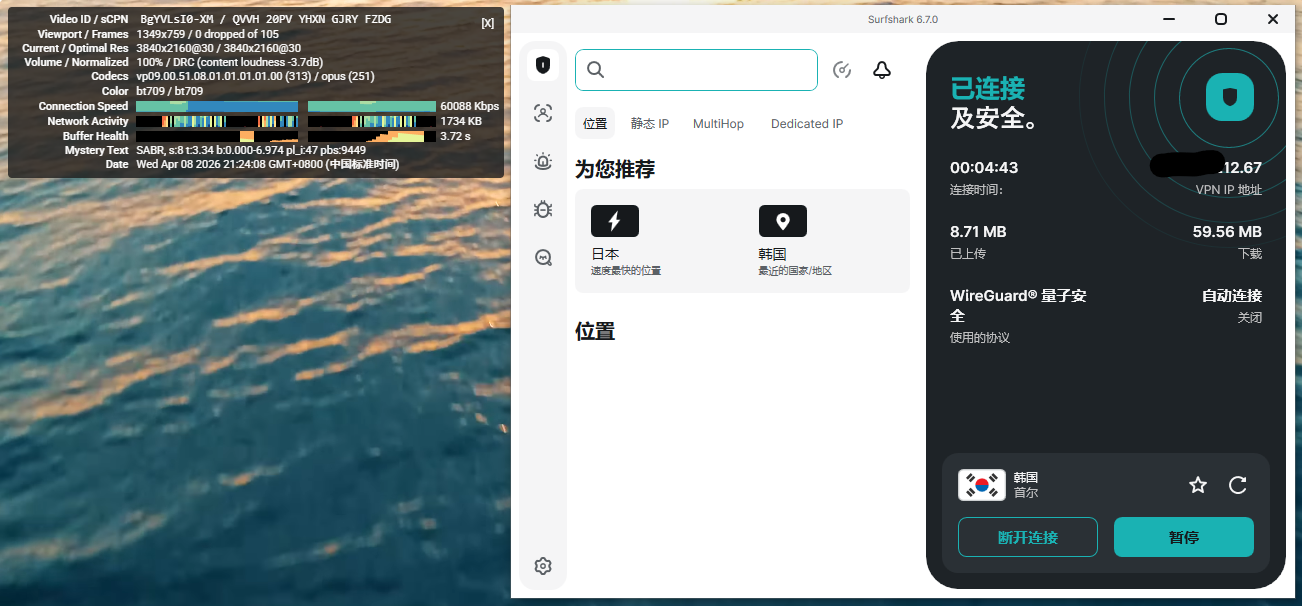
Task: Switch to the MultiHop tab
Action: click(x=719, y=124)
